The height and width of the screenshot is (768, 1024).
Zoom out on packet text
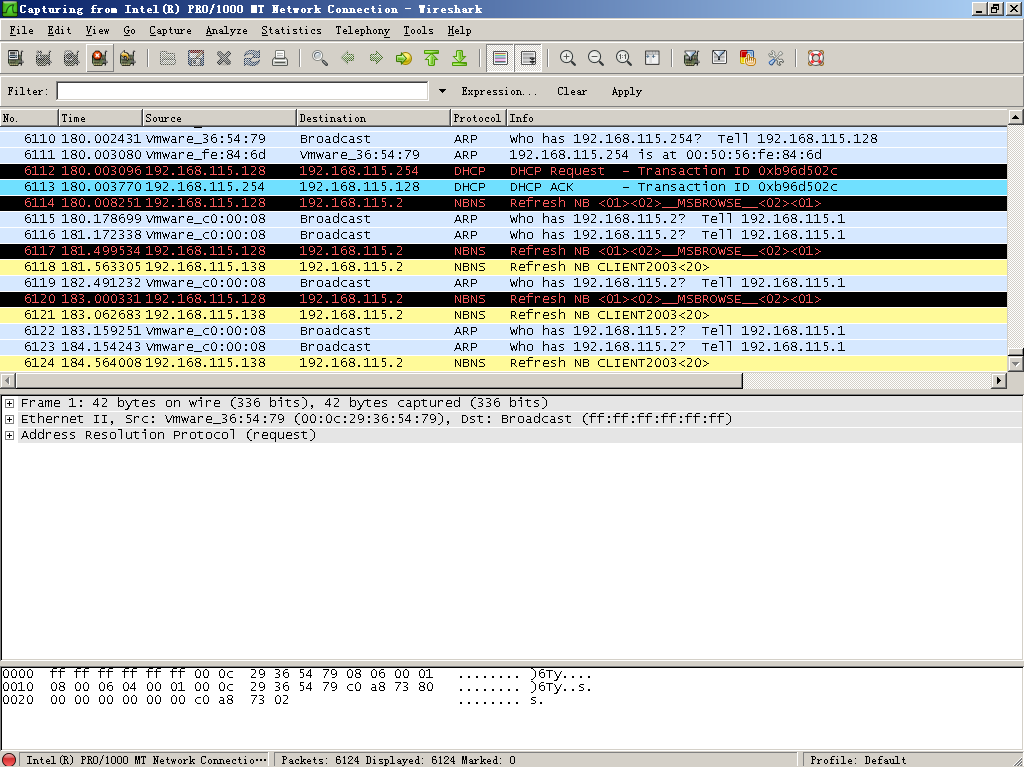596,58
